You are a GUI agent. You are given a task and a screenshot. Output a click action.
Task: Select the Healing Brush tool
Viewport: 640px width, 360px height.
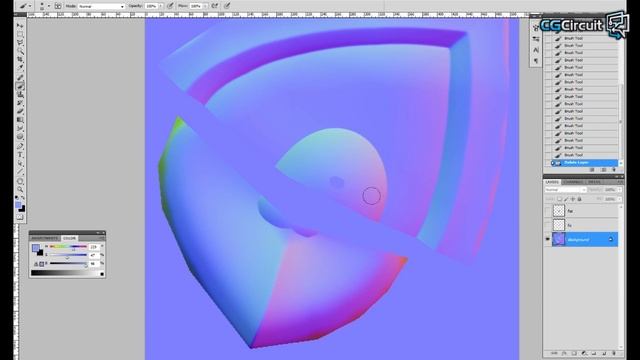click(x=20, y=78)
